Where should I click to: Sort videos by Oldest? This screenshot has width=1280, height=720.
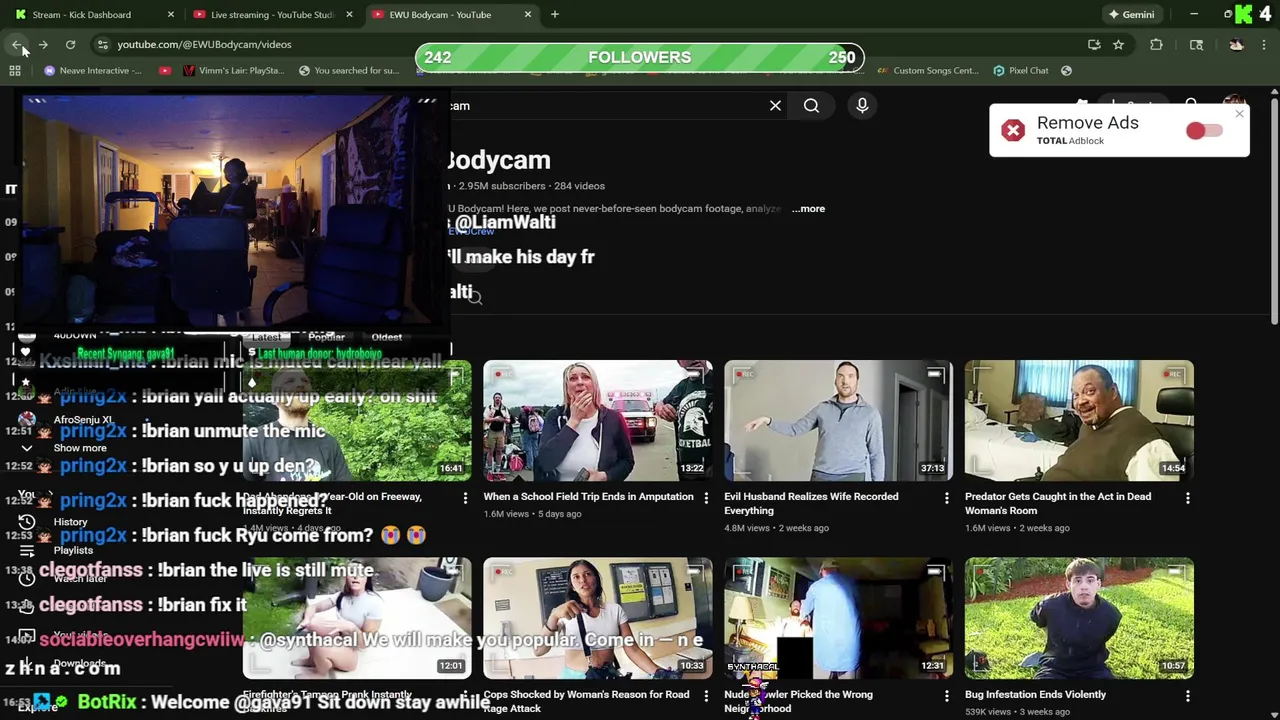tap(386, 337)
